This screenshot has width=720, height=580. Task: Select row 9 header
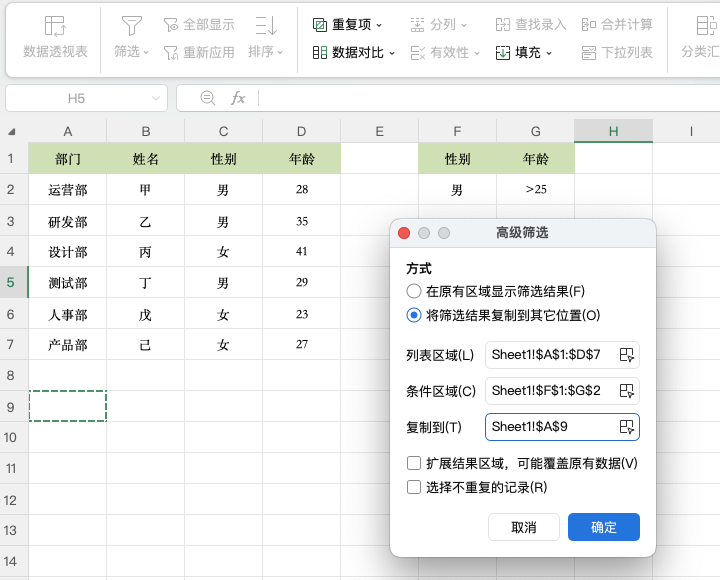coord(14,406)
